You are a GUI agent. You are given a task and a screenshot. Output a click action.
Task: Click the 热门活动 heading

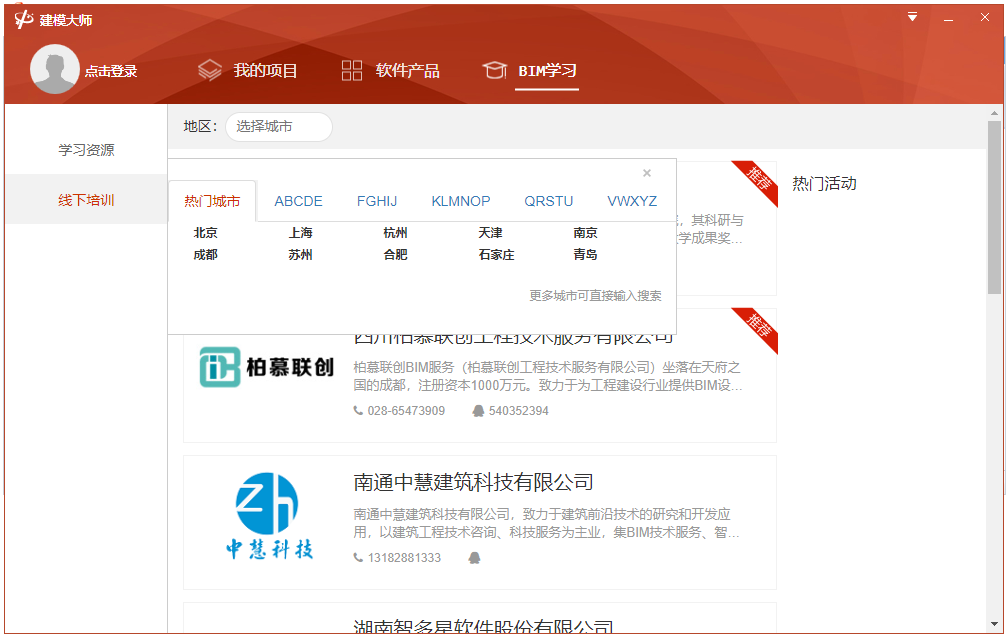(825, 184)
